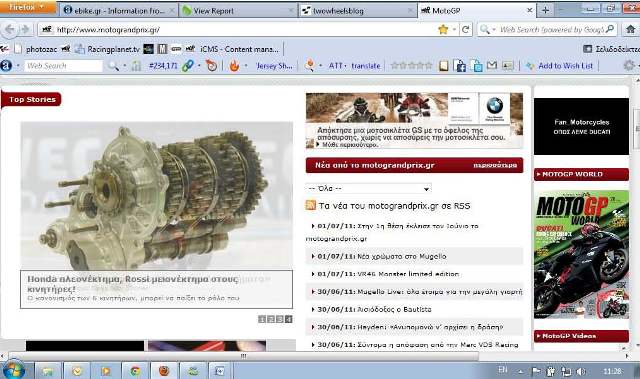Click the flame icon in toolbar
The image size is (640, 379).
(234, 66)
